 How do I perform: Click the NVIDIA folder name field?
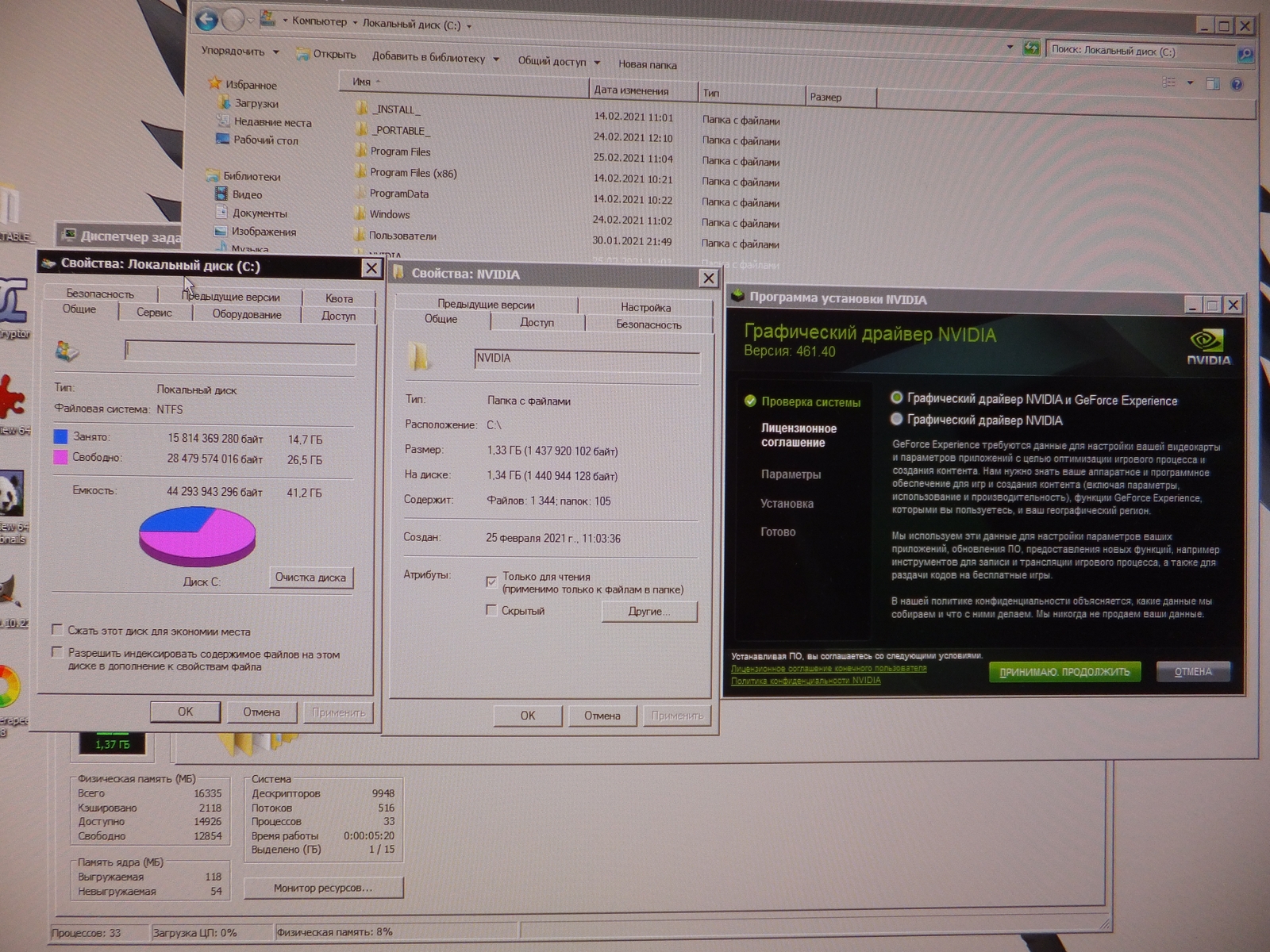pos(587,360)
